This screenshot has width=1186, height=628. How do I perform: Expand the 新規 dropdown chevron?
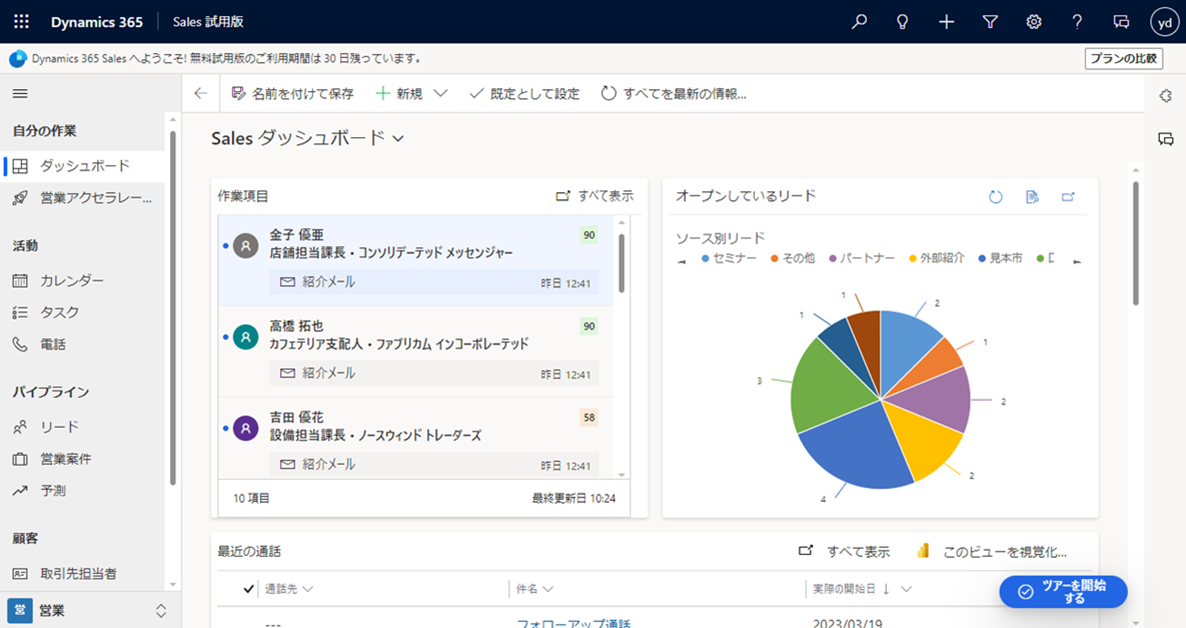tap(440, 94)
